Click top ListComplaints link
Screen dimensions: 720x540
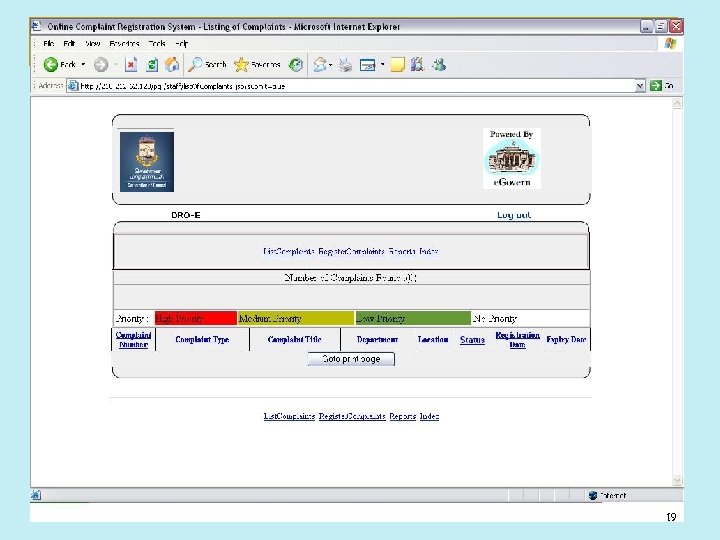289,251
